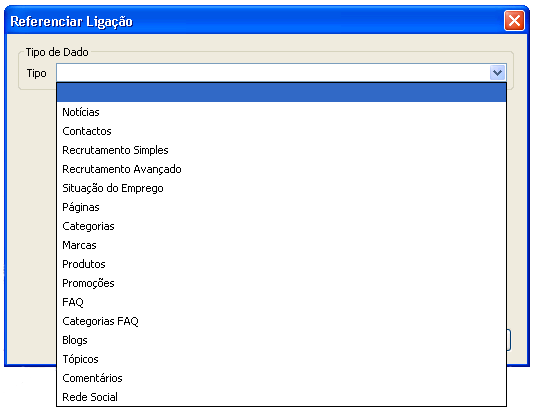Image resolution: width=534 pixels, height=414 pixels.
Task: Choose the FAQ option
Action: (281, 302)
